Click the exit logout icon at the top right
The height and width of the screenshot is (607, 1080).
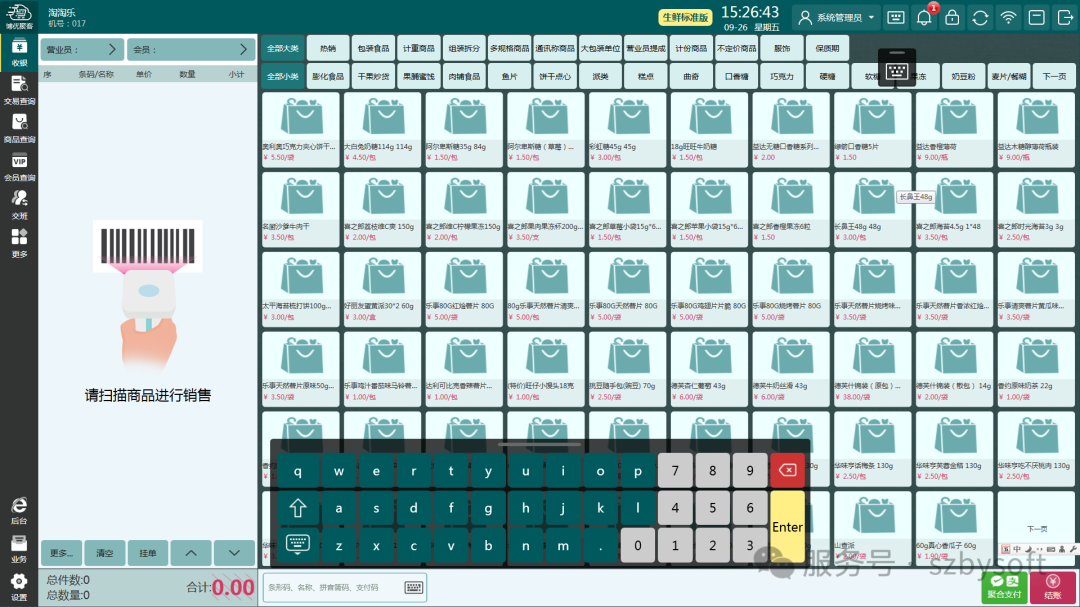1065,18
